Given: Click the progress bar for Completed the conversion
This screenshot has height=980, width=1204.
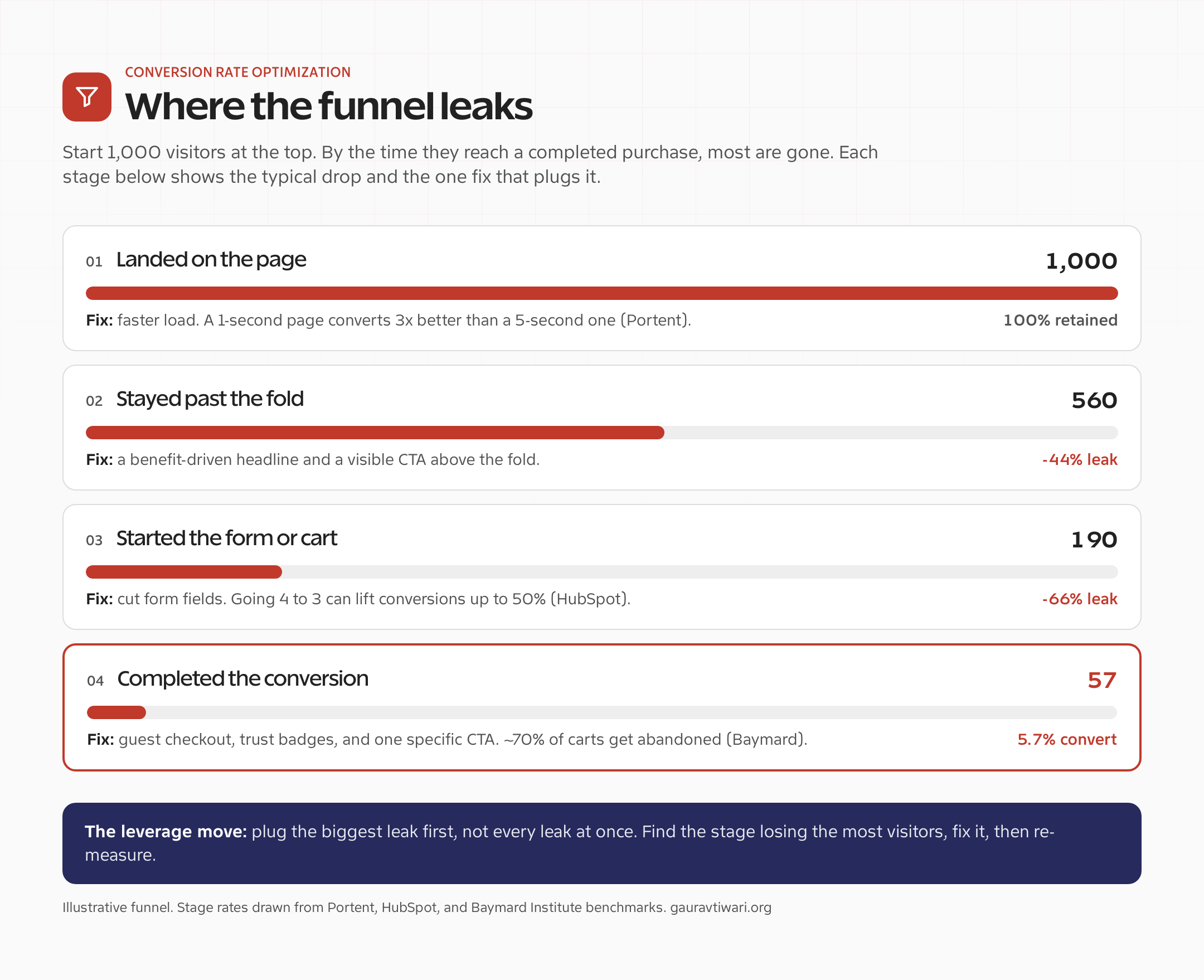Looking at the screenshot, I should tap(601, 712).
